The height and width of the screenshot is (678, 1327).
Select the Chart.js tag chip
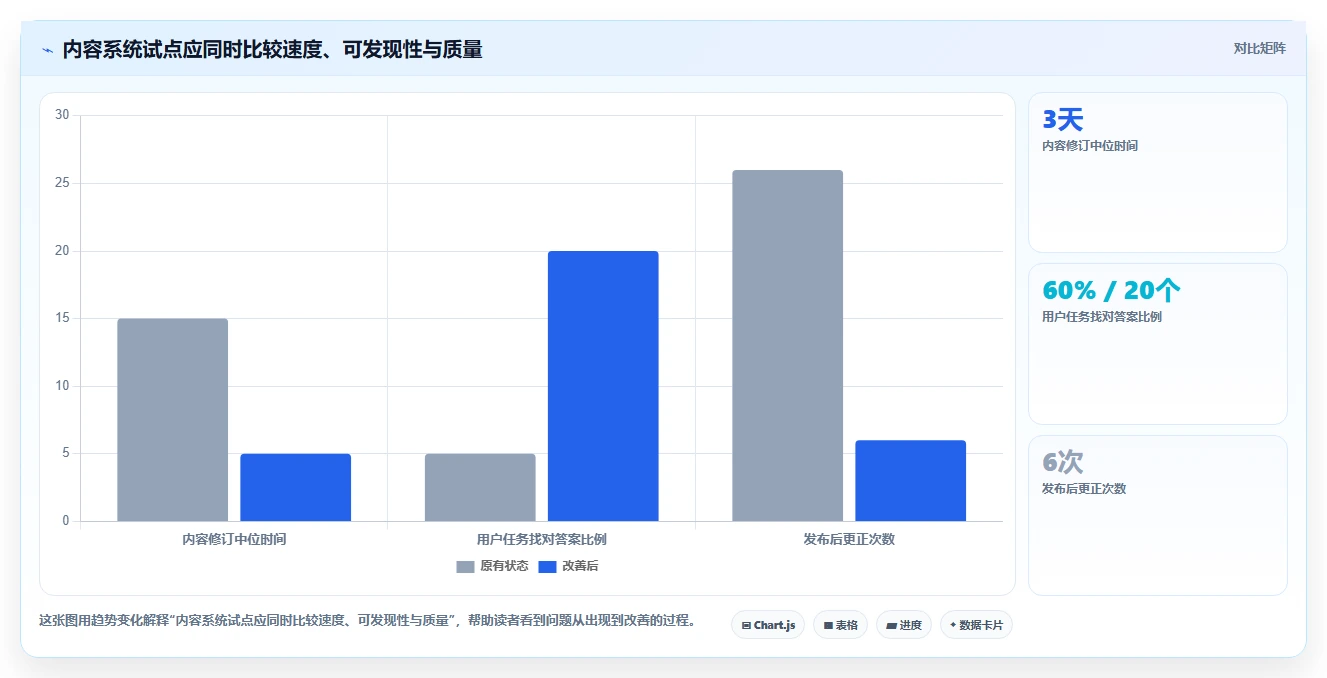tap(768, 625)
